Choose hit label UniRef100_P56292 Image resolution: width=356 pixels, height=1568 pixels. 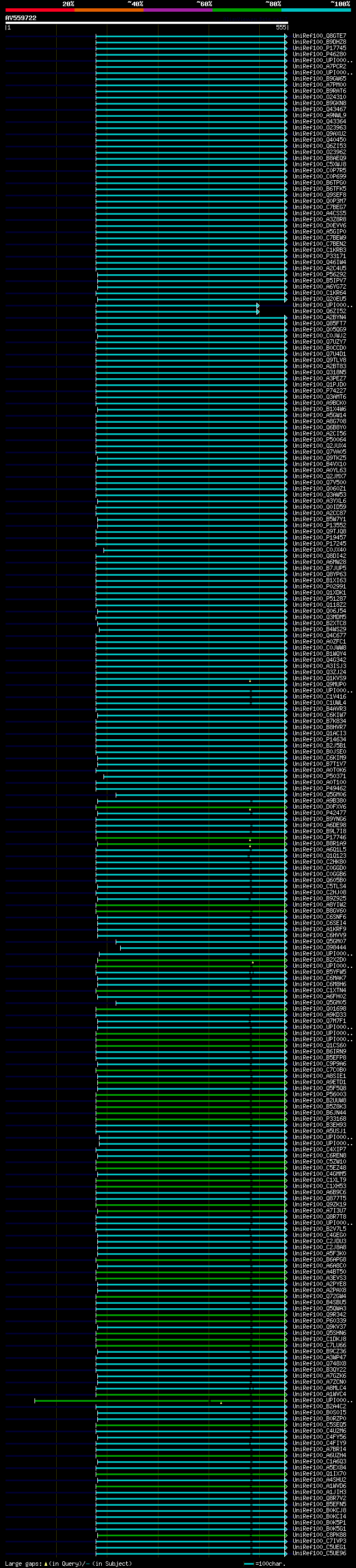(x=319, y=275)
